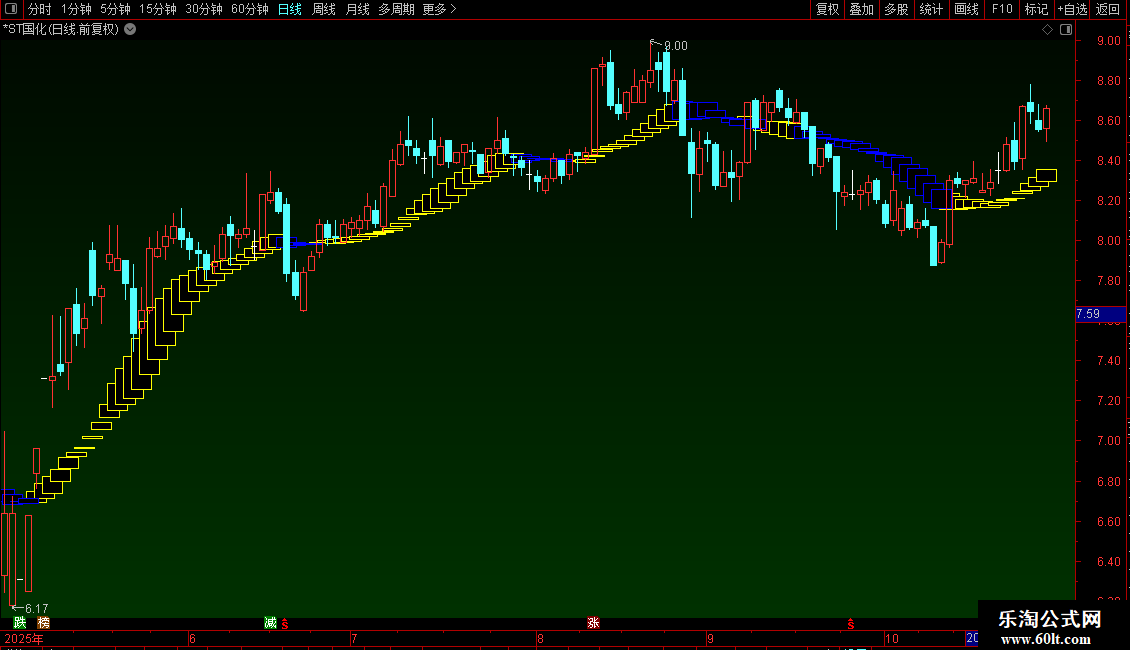Open the dropdown arrow next to *ST国化 title
Image resolution: width=1130 pixels, height=650 pixels.
130,30
